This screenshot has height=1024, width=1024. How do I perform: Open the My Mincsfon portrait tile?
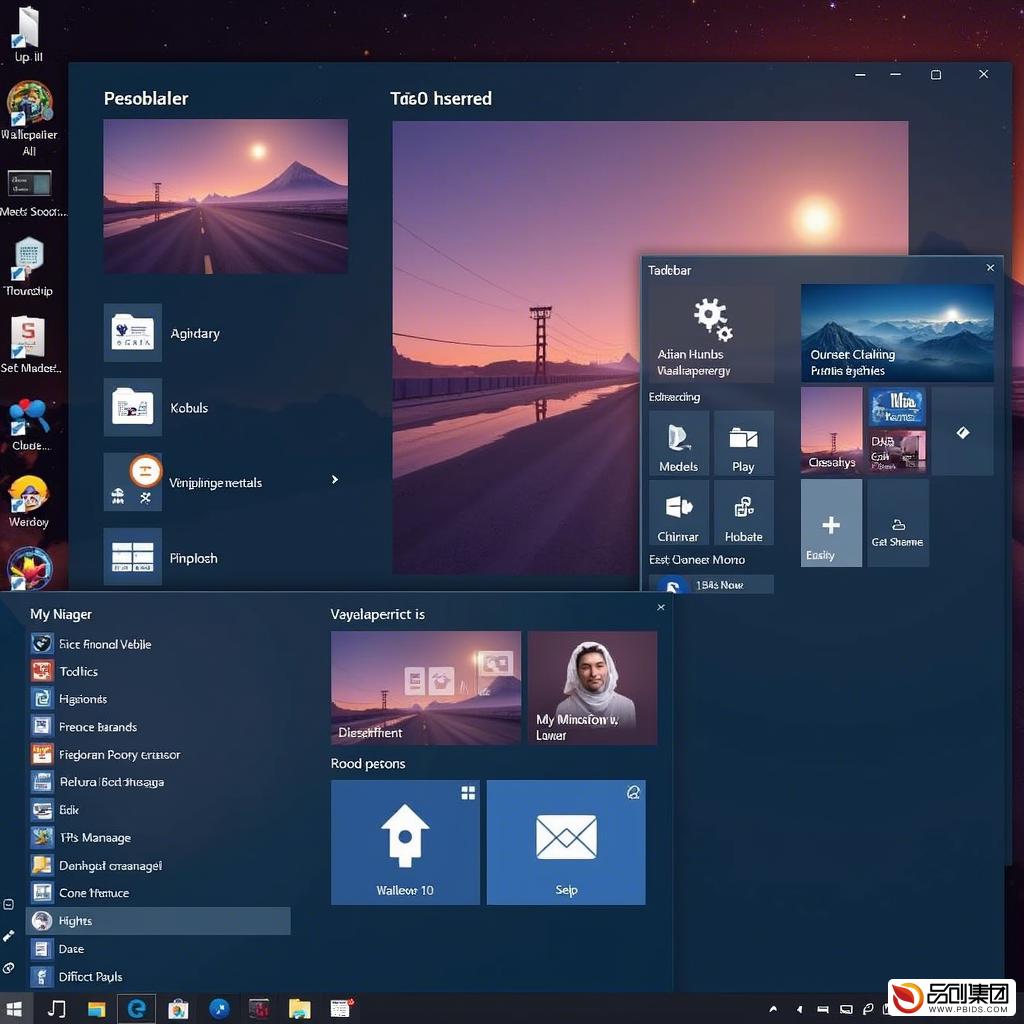click(x=592, y=688)
